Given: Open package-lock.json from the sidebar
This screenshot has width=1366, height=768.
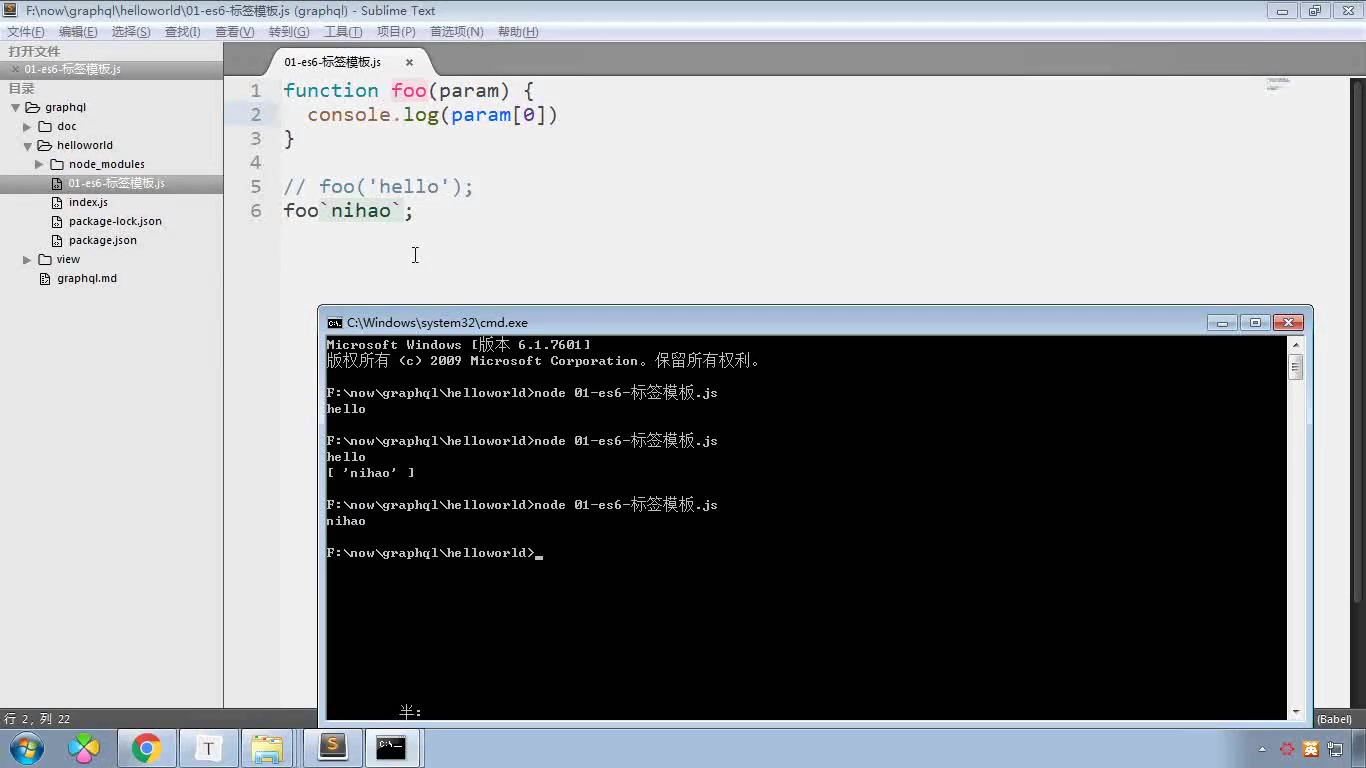Looking at the screenshot, I should tap(115, 221).
